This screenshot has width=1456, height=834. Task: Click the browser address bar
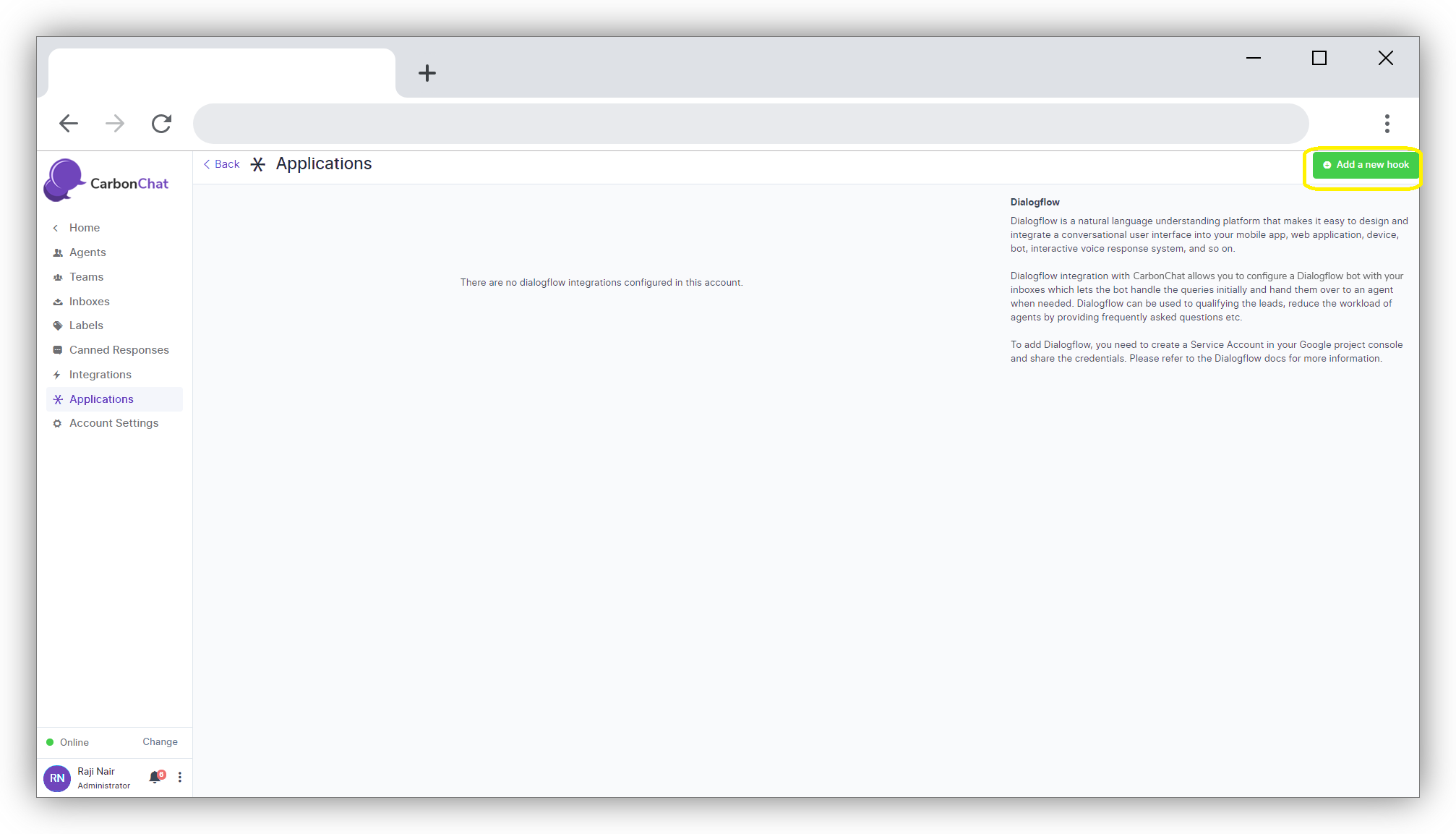click(750, 124)
